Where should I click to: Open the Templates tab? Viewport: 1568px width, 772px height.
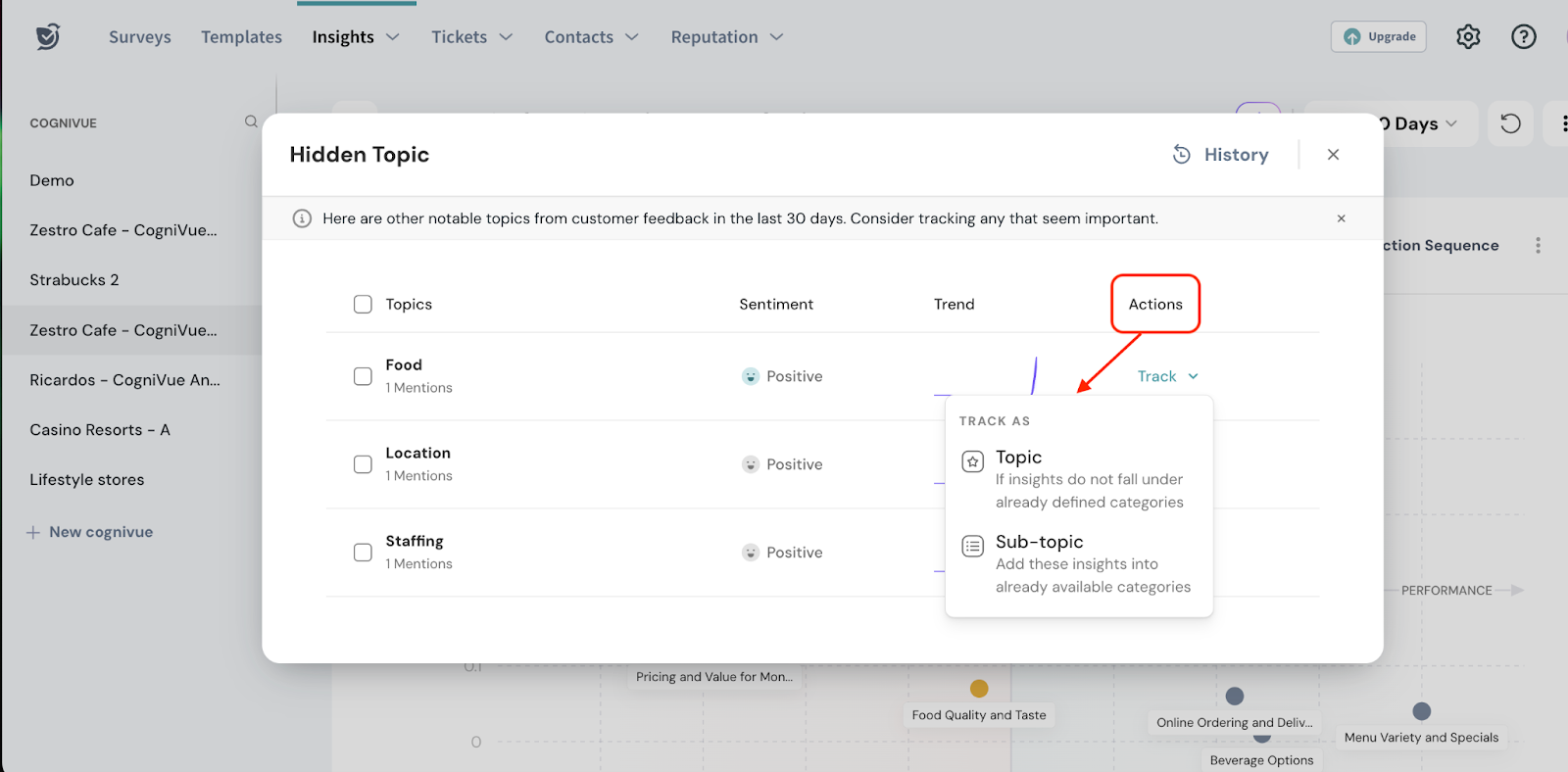[x=241, y=37]
